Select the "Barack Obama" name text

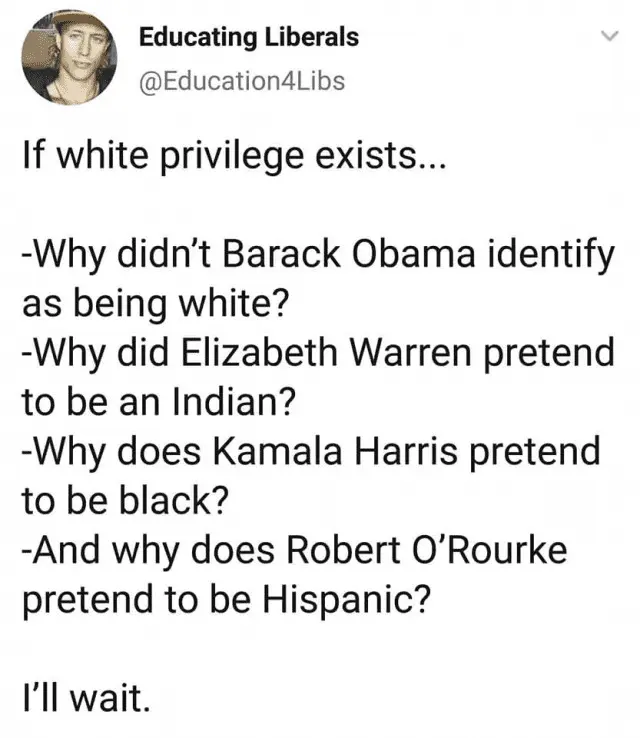pyautogui.click(x=307, y=255)
